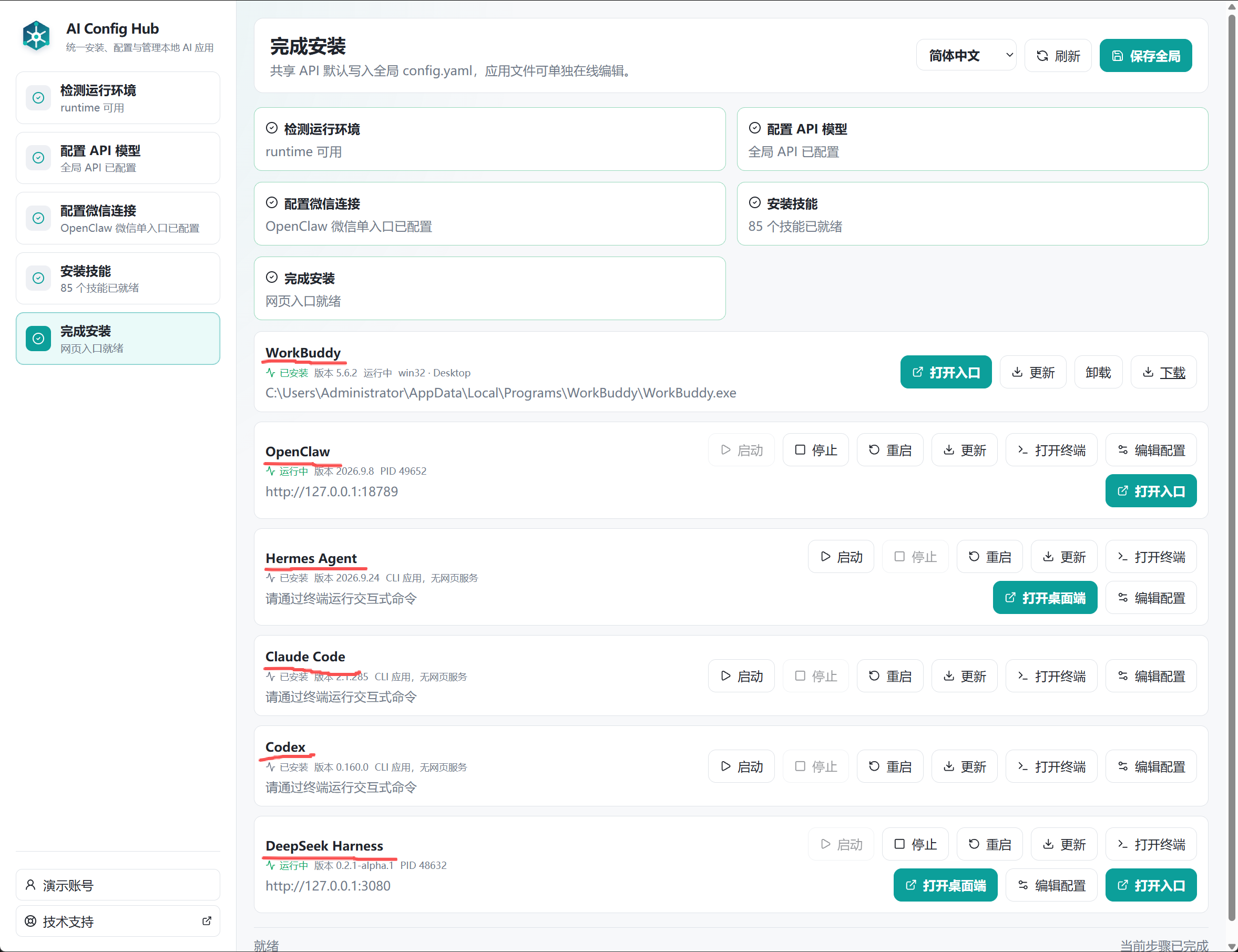Edit Codex configuration 编辑配置
The height and width of the screenshot is (952, 1238).
tap(1151, 766)
